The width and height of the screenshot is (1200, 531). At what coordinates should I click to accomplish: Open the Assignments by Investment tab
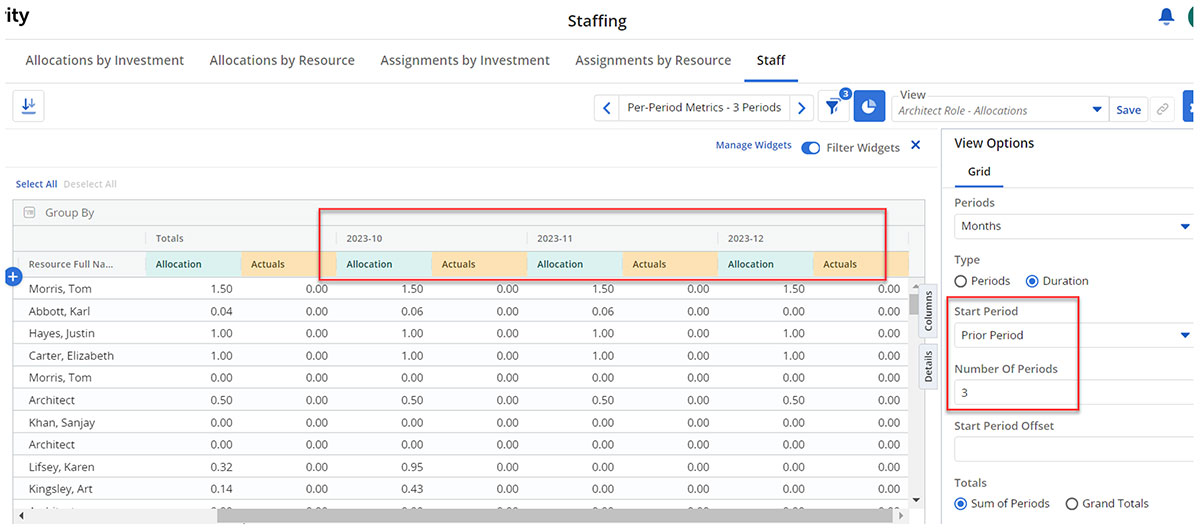[x=465, y=60]
